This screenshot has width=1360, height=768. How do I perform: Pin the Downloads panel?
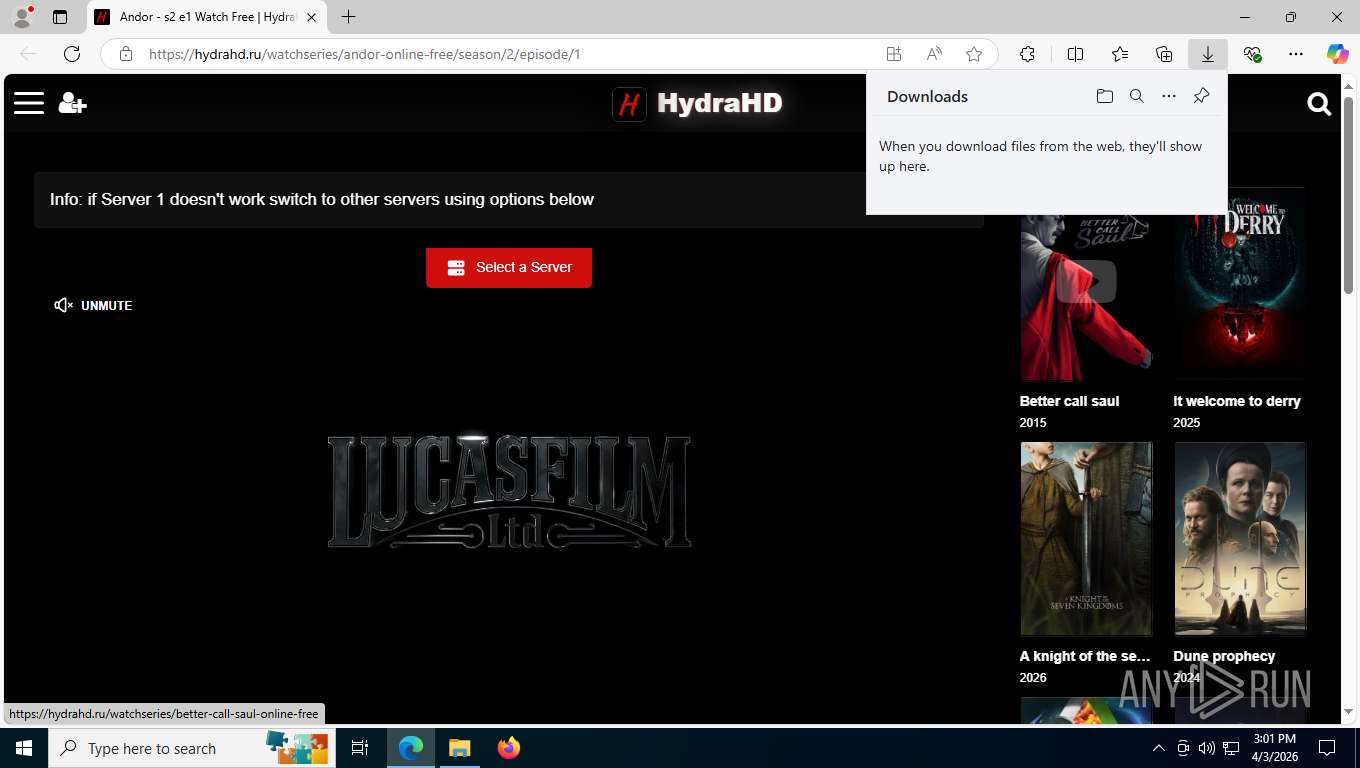(x=1201, y=96)
